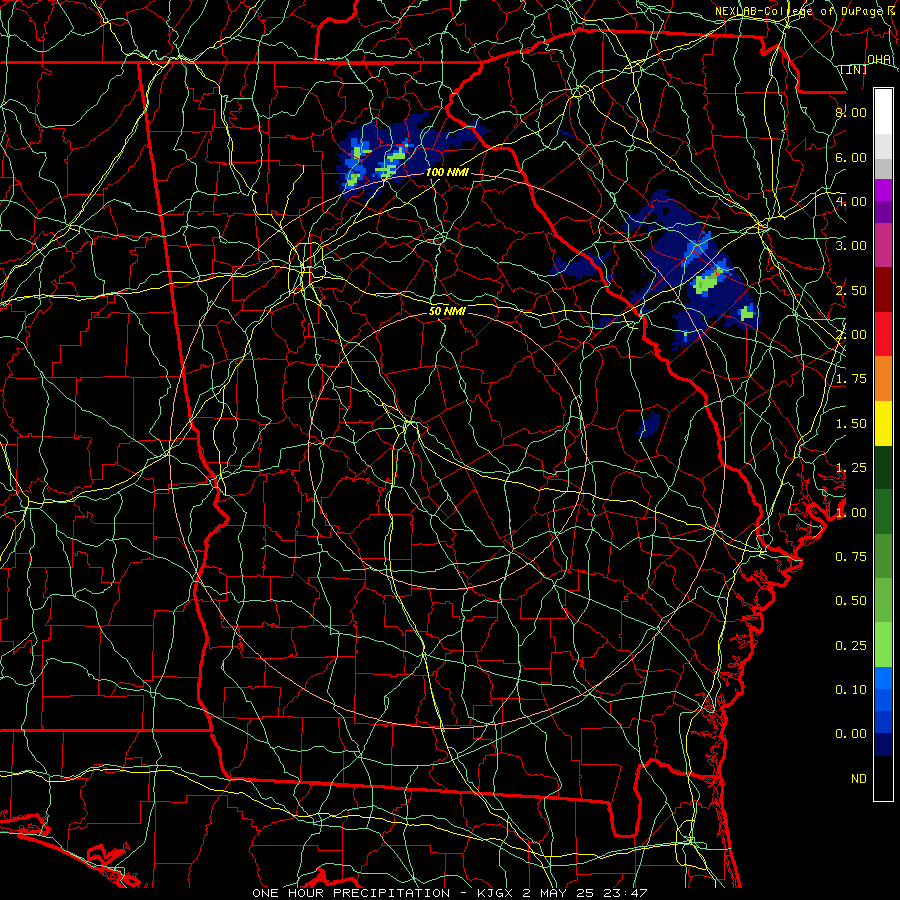Pick the black ND swatch at legend bottom
Image resolution: width=900 pixels, height=900 pixels.
(883, 778)
